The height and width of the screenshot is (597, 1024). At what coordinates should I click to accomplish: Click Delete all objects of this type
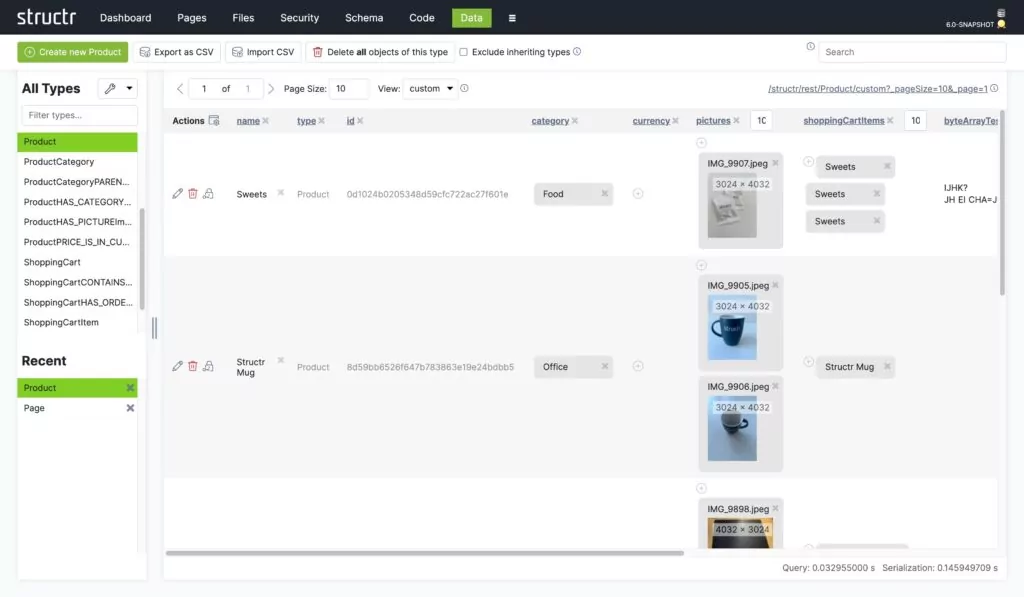tap(380, 52)
